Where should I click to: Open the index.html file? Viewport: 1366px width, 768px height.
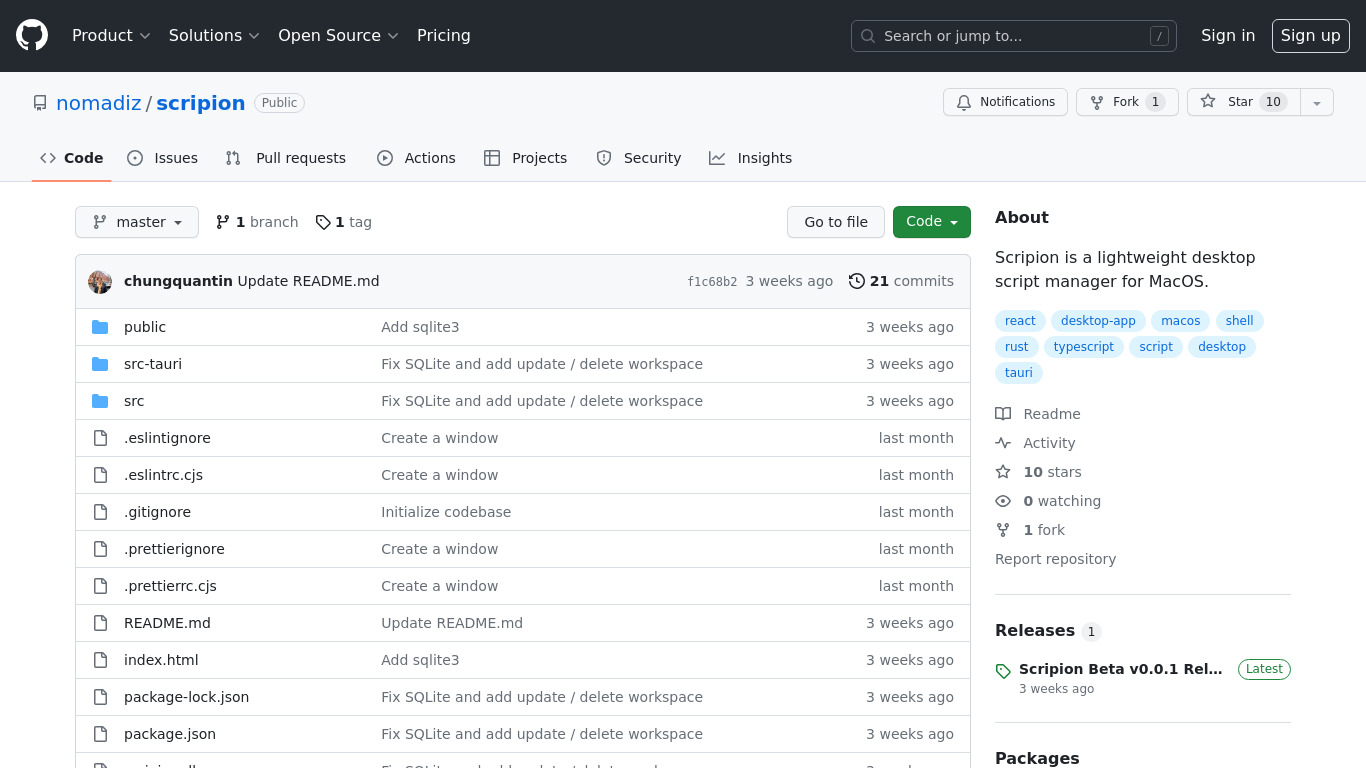tap(161, 660)
